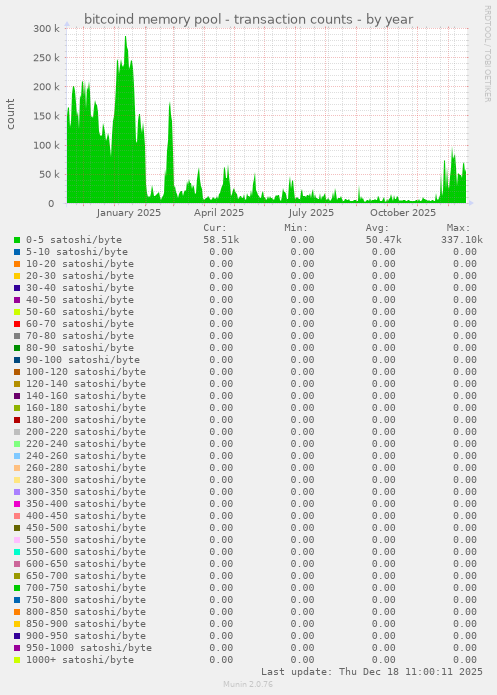Click the '300 k' y-axis label
The width and height of the screenshot is (497, 695).
click(x=47, y=29)
